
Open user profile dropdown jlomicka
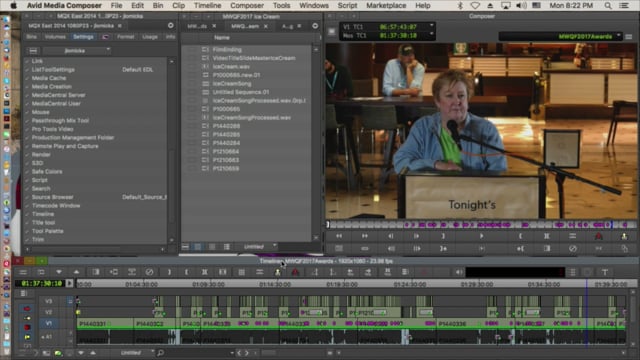click(x=77, y=51)
